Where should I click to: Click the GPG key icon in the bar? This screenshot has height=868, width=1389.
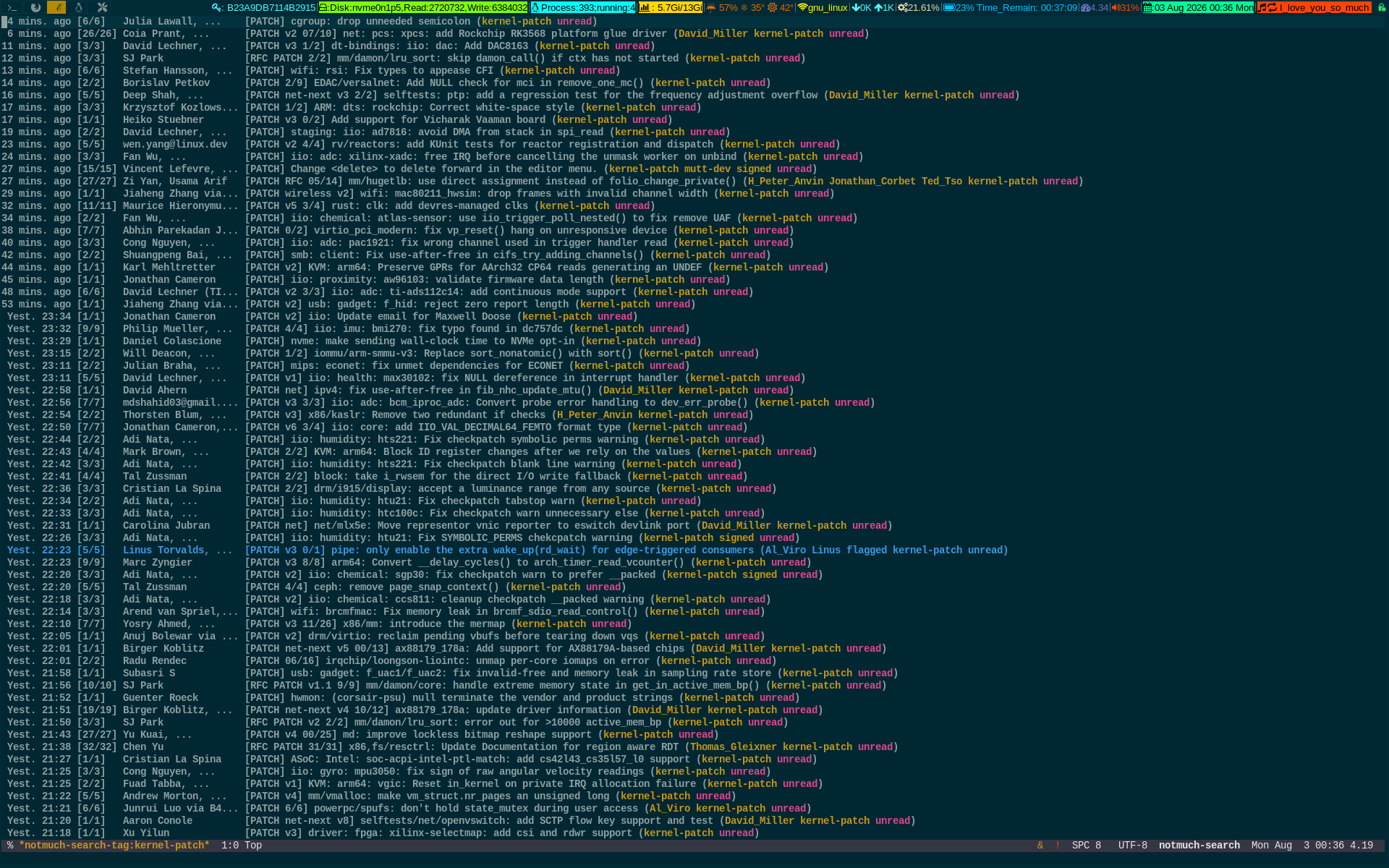click(217, 7)
